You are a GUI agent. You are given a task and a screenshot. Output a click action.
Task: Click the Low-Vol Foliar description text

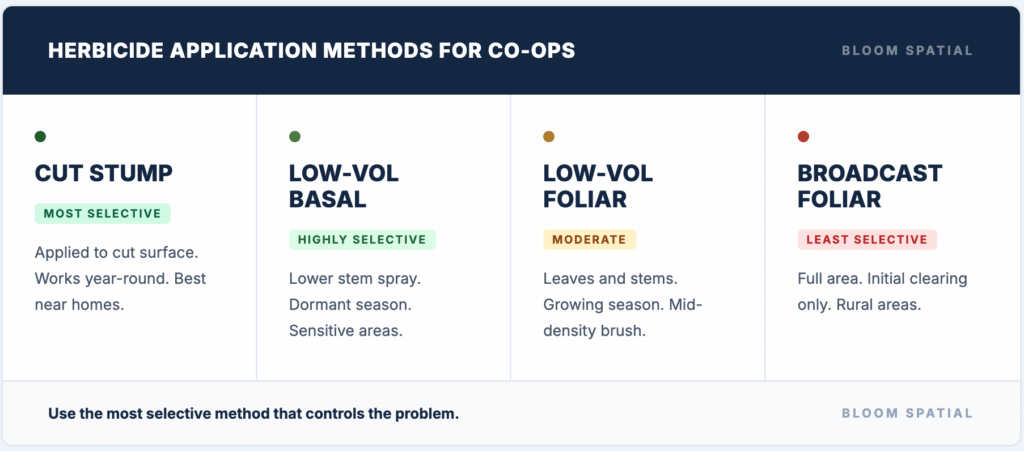[x=623, y=304]
